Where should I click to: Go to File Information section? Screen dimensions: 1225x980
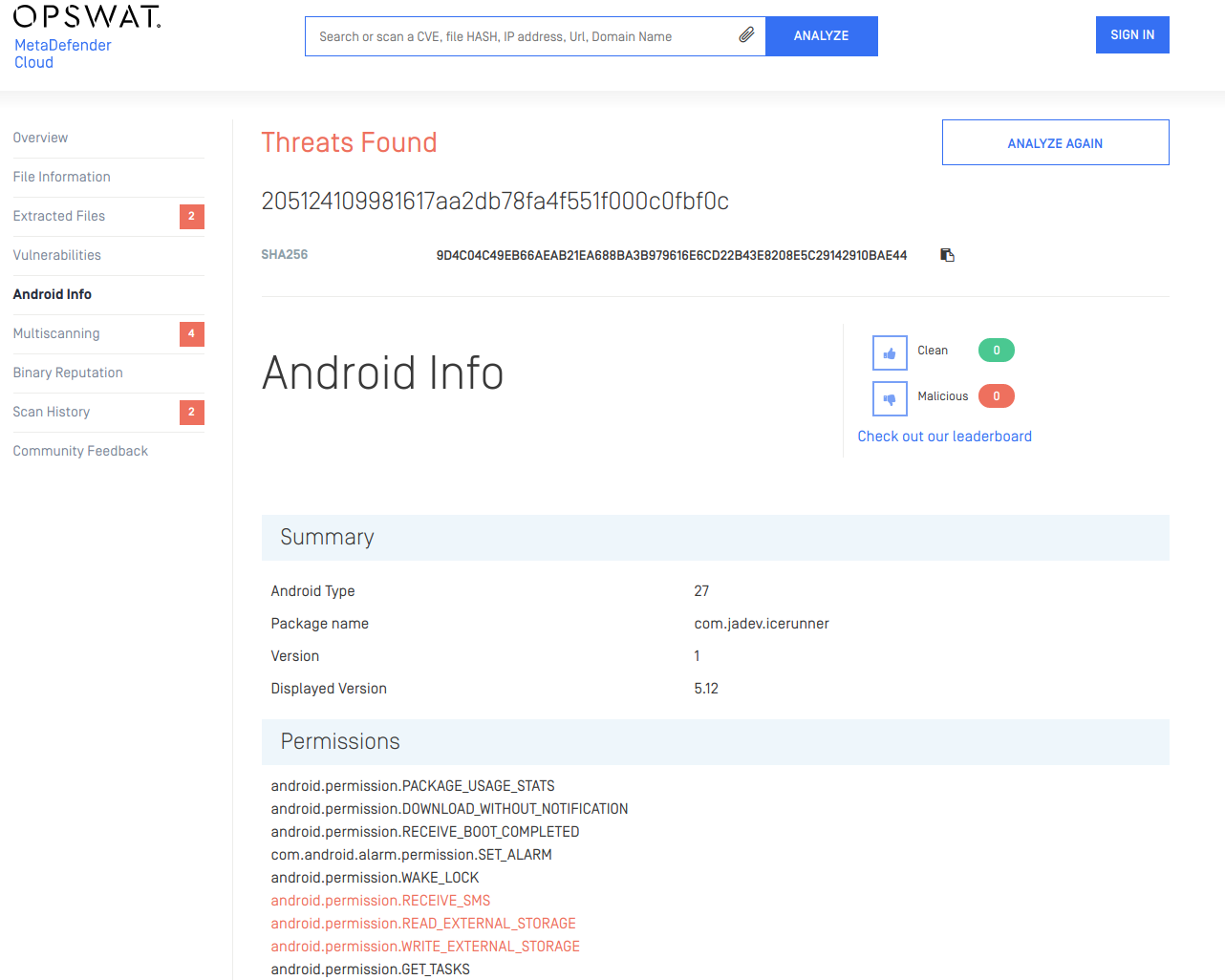61,177
